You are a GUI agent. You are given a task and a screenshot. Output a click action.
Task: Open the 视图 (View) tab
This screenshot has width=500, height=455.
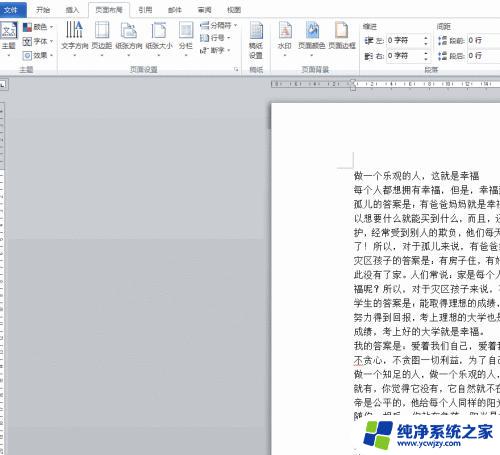coord(234,10)
